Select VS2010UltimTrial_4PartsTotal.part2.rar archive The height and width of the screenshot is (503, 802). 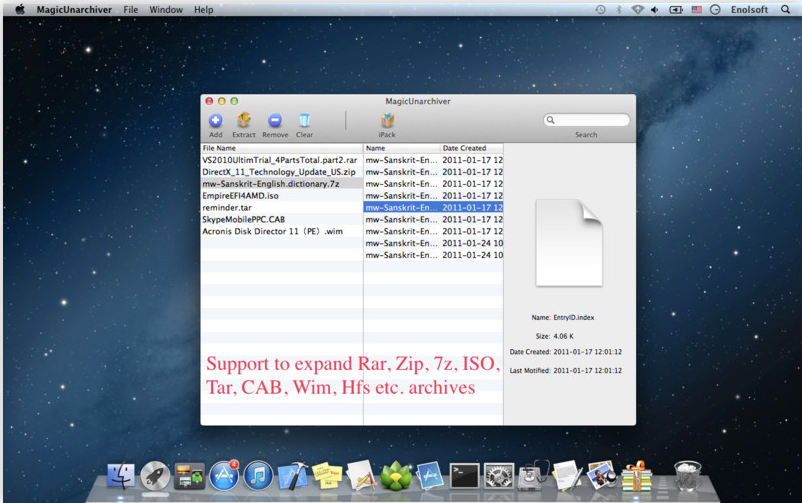tap(282, 160)
